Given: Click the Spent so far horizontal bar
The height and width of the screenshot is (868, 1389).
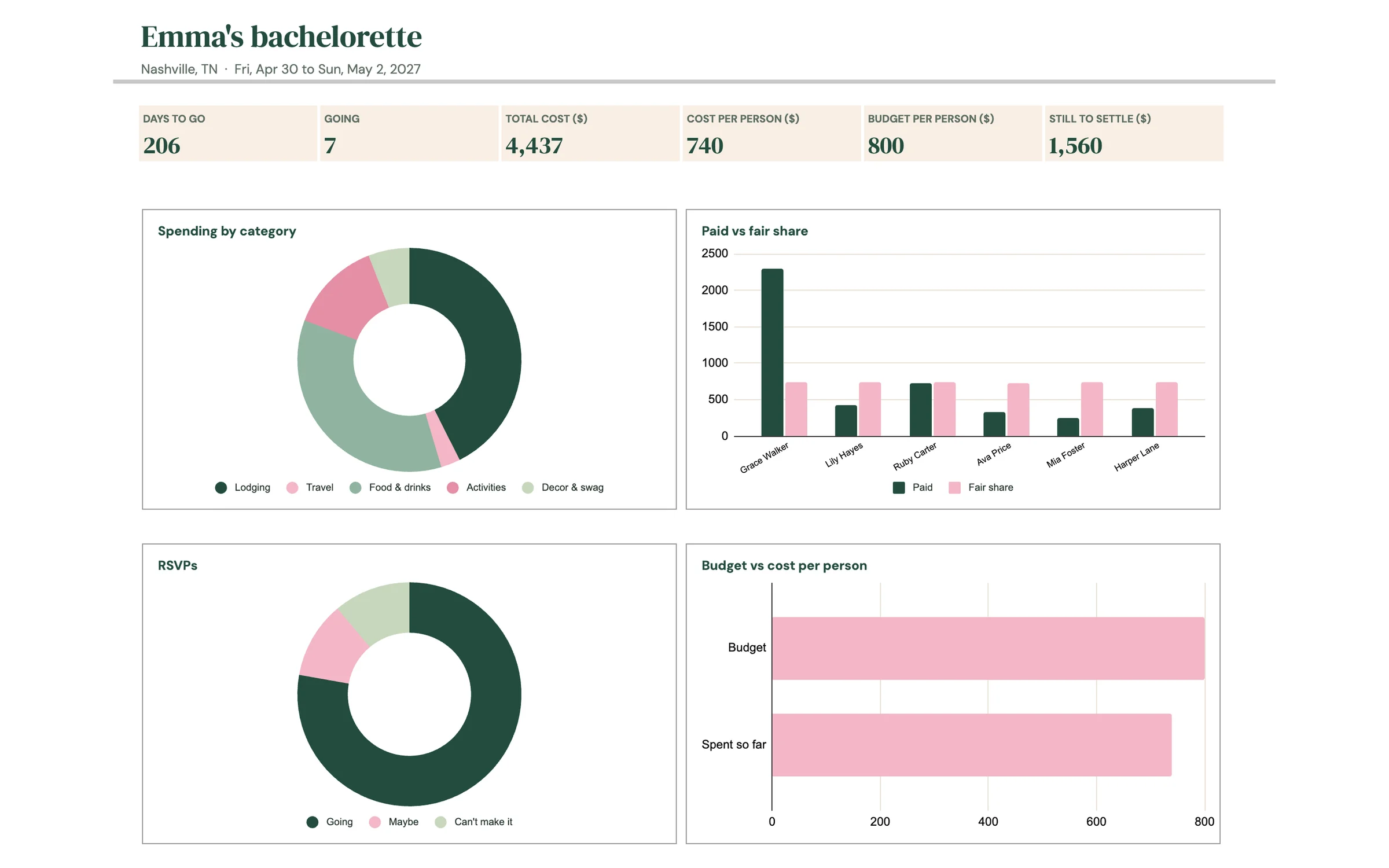Looking at the screenshot, I should pos(972,745).
